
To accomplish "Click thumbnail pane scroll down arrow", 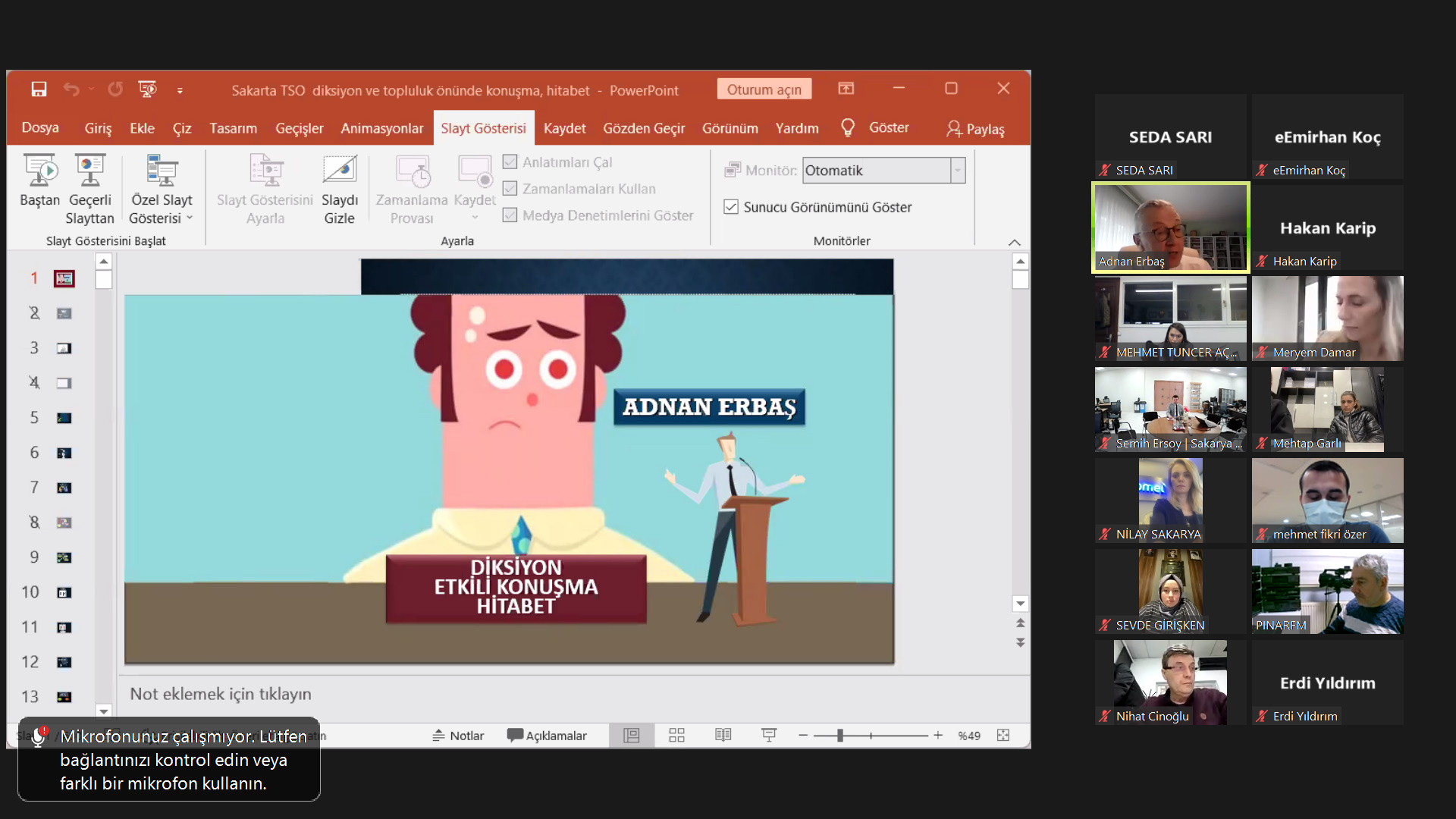I will coord(104,711).
